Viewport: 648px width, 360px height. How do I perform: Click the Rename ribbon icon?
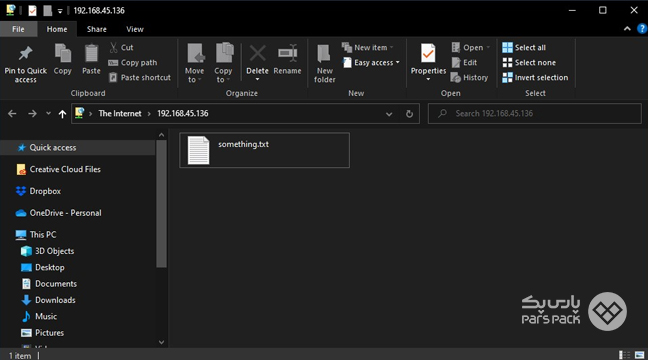tap(287, 54)
